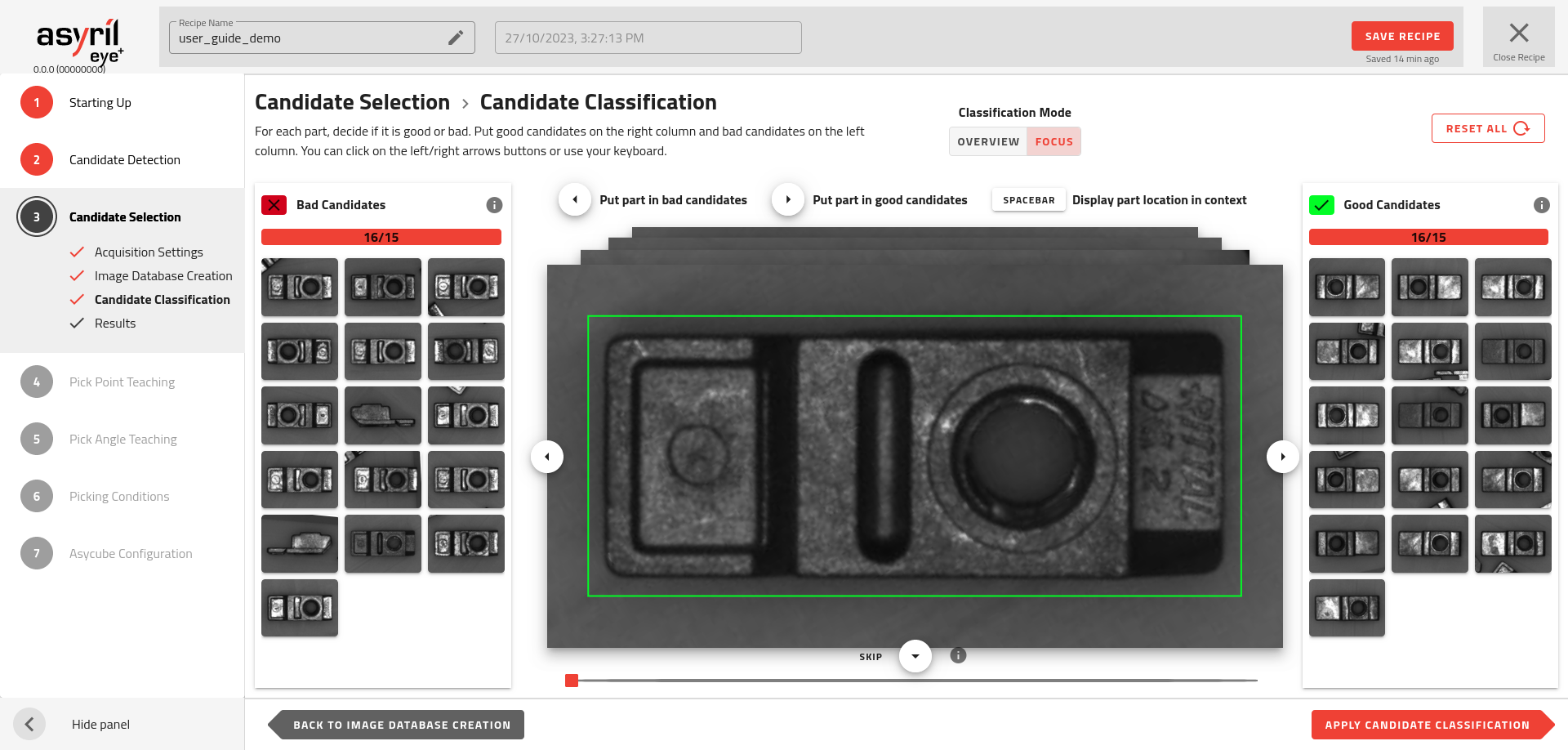Image resolution: width=1568 pixels, height=750 pixels.
Task: Open the Results sub-step
Action: tap(115, 324)
